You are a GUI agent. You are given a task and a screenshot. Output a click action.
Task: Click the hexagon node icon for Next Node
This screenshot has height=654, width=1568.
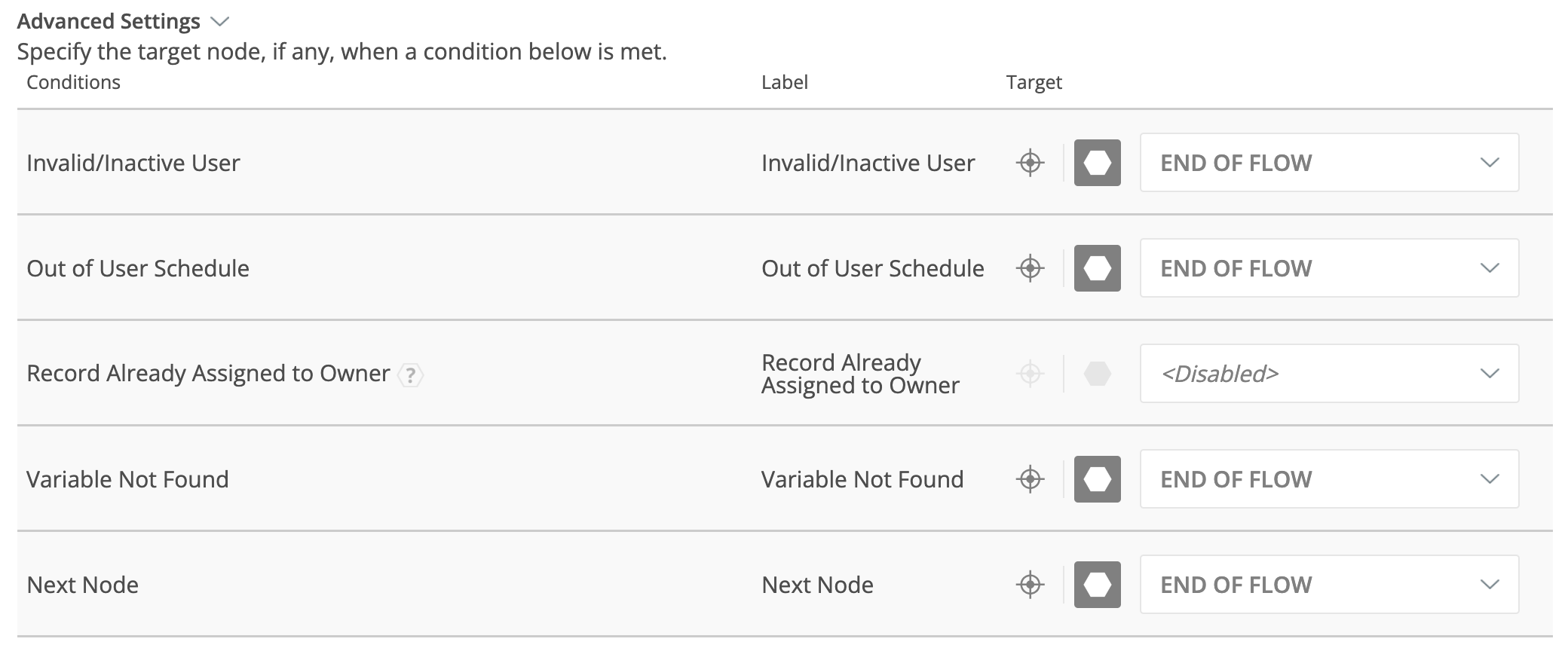pyautogui.click(x=1097, y=584)
